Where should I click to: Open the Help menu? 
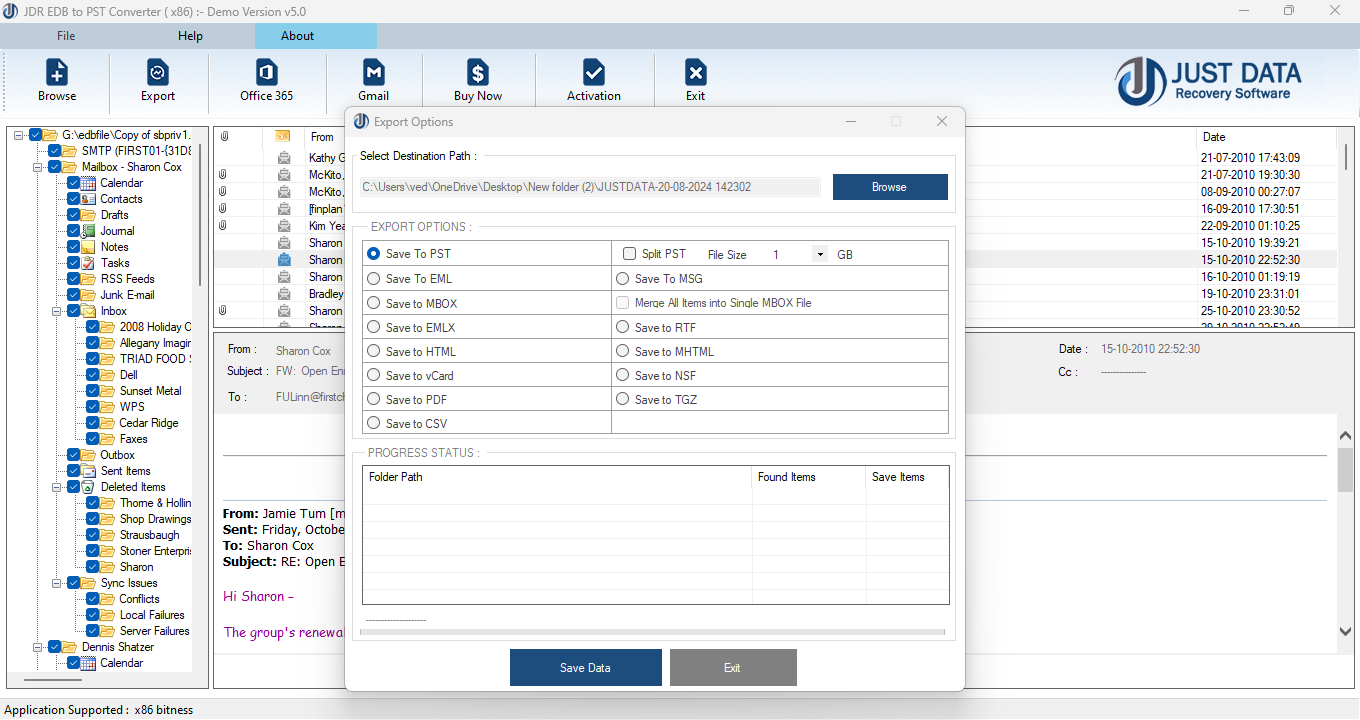190,36
